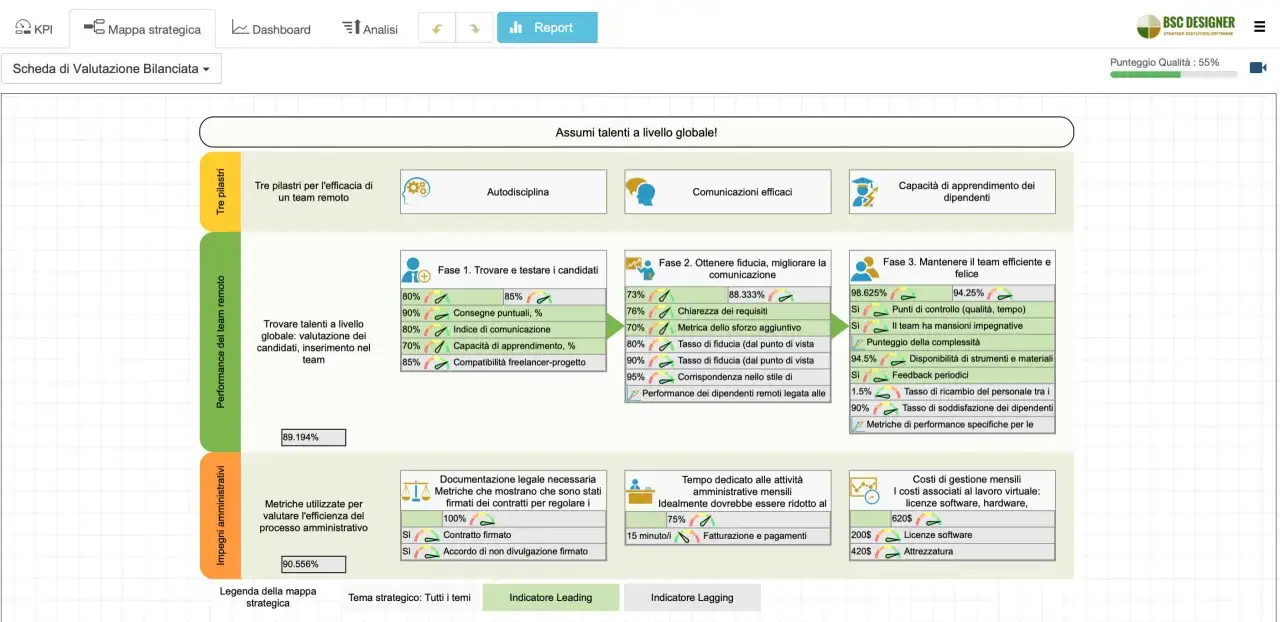Click the gray Indicatore Lagging legend swatch
1280x622 pixels.
tap(692, 597)
